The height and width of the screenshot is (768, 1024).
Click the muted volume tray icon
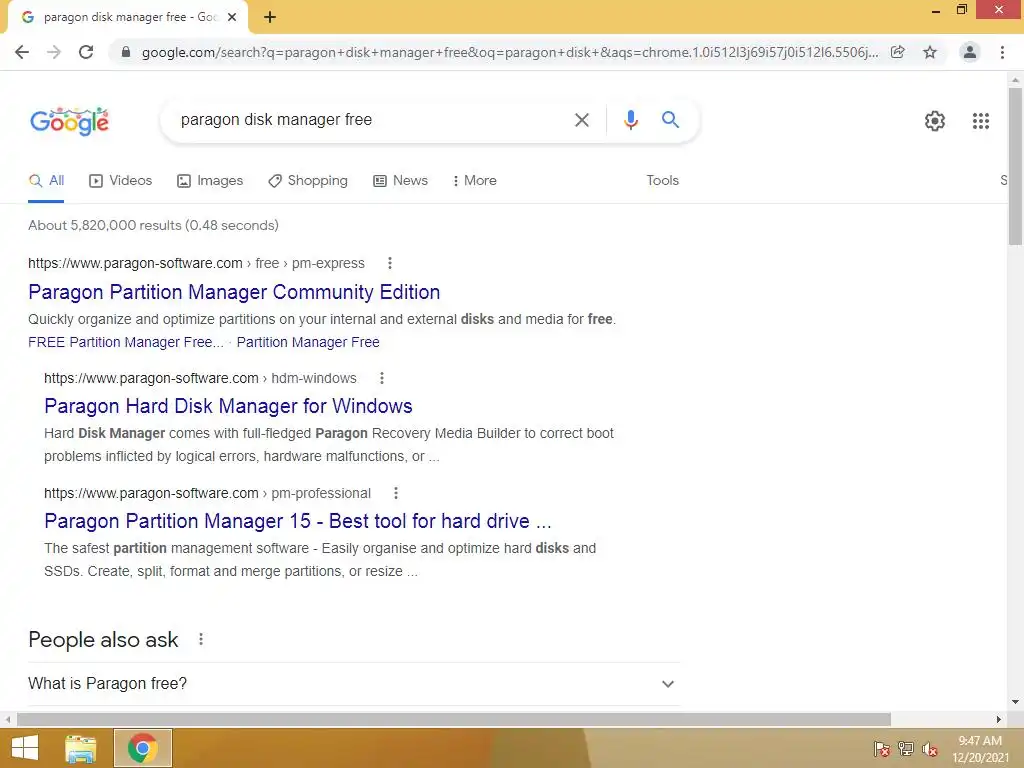click(930, 749)
